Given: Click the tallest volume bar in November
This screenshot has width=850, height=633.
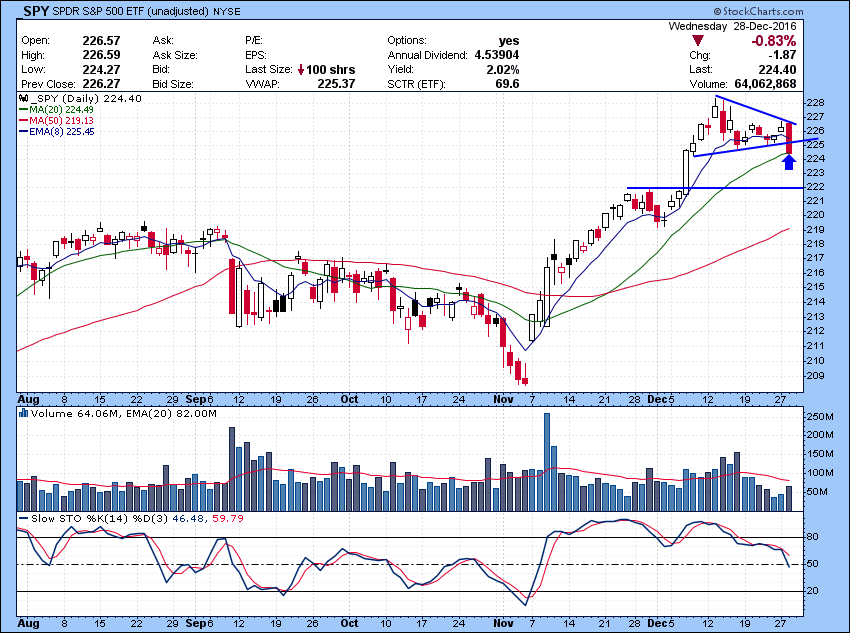Looking at the screenshot, I should [x=547, y=462].
